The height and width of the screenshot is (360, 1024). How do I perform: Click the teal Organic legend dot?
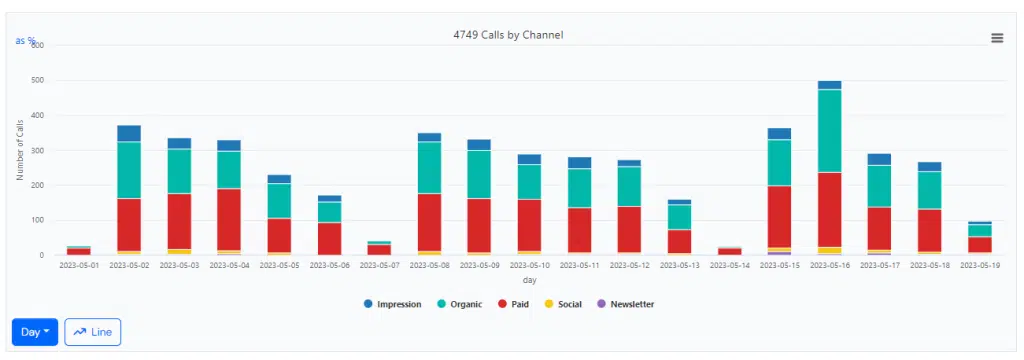[441, 304]
